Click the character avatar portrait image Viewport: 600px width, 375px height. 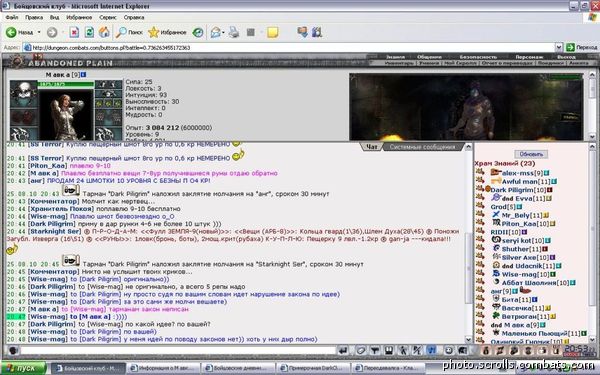coord(66,114)
